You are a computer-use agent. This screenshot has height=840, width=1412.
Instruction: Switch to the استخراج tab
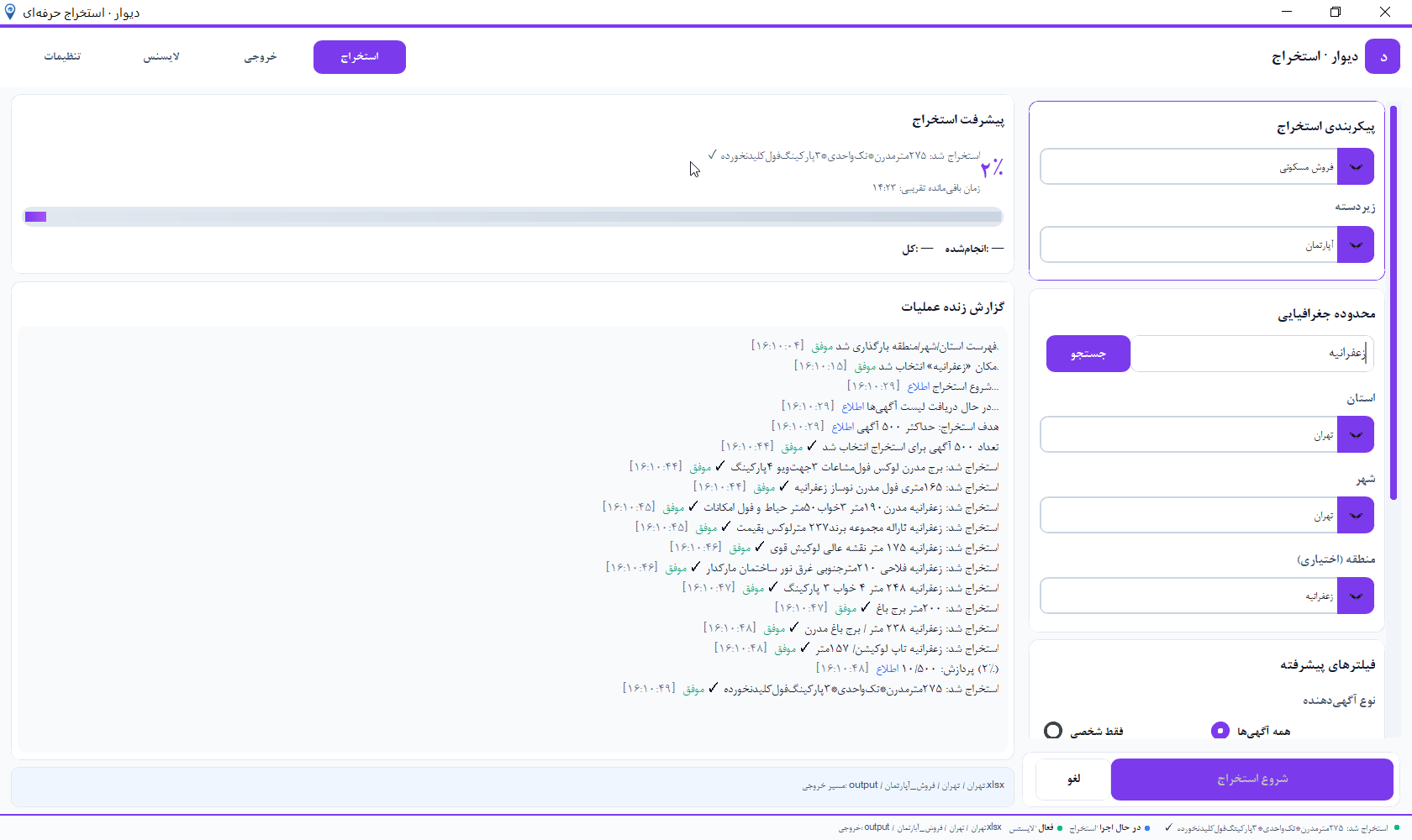(x=360, y=57)
